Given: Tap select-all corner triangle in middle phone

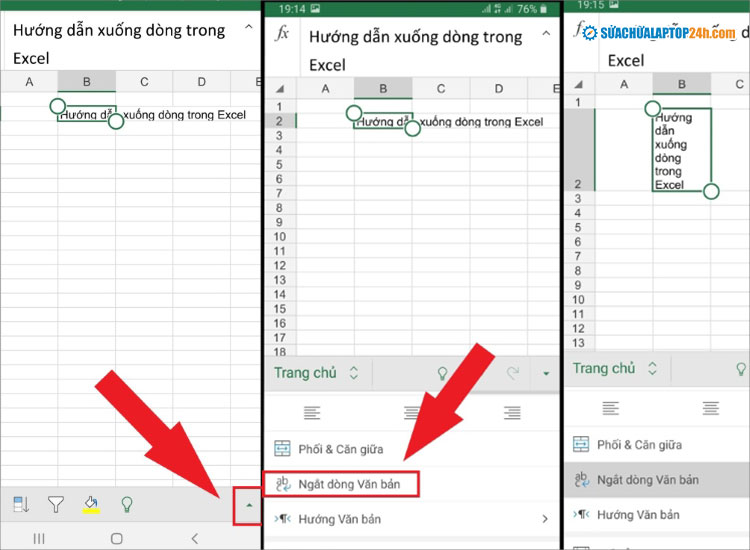Looking at the screenshot, I should (x=280, y=88).
